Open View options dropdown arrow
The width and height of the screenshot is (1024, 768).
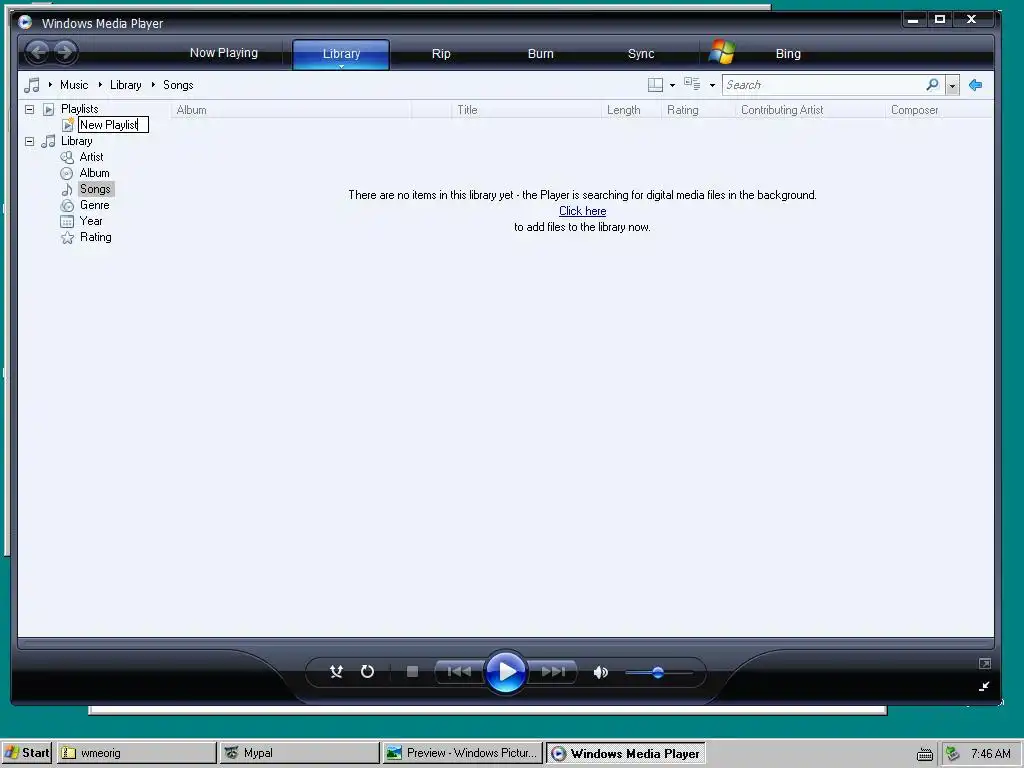[712, 86]
